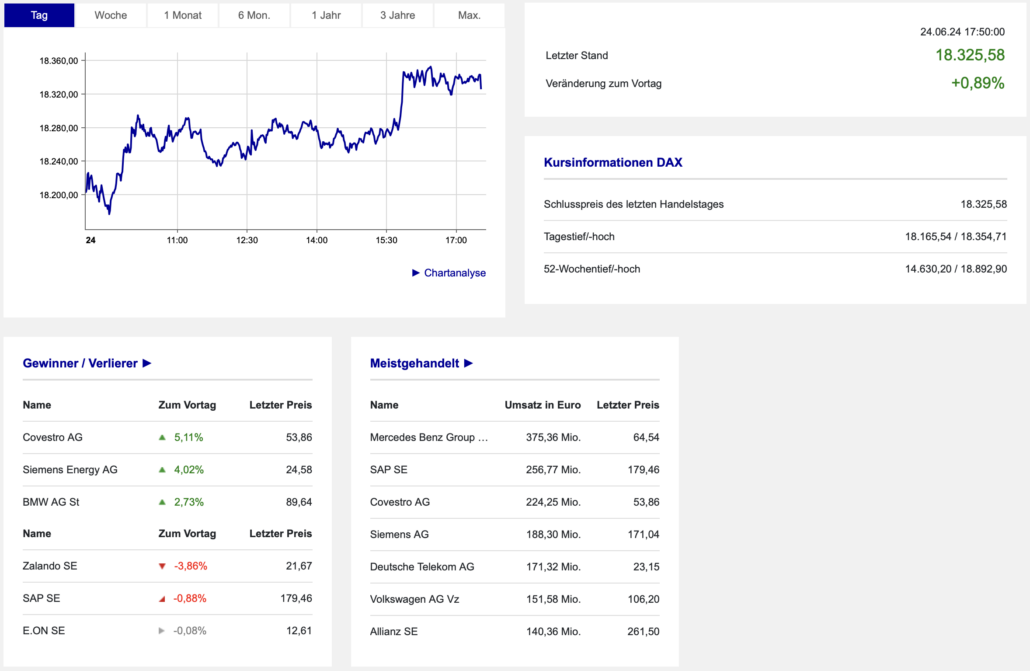Click the Covestro AG change 5,11%
The image size is (1030, 671).
pyautogui.click(x=189, y=437)
